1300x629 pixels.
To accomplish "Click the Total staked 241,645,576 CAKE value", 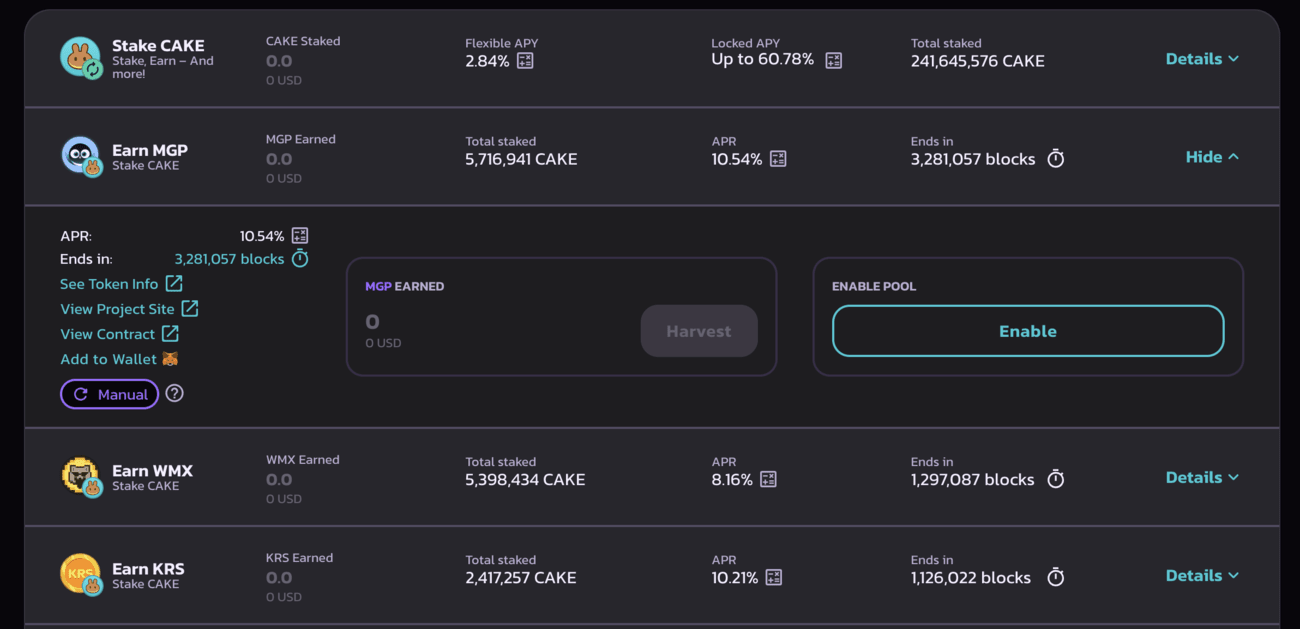I will (x=977, y=61).
